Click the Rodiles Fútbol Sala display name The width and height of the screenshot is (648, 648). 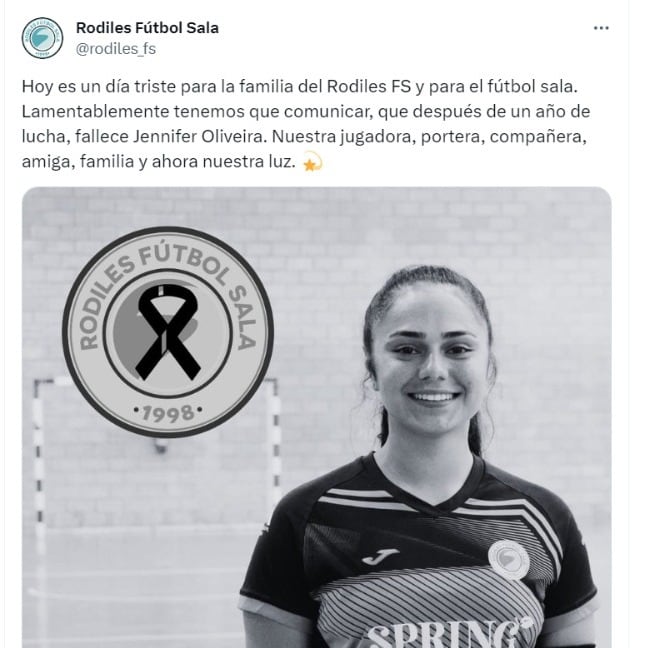[x=147, y=28]
